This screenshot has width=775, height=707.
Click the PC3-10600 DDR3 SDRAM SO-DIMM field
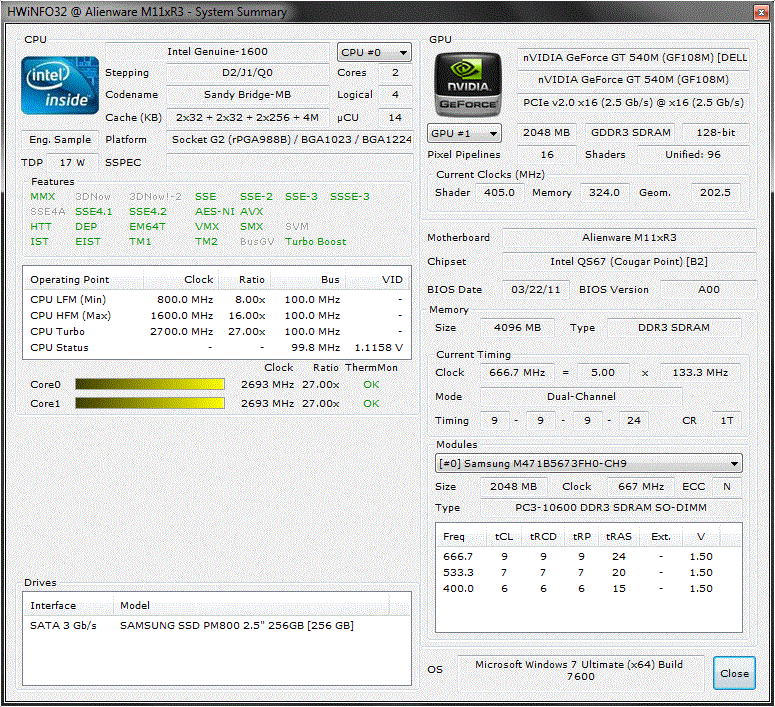611,508
